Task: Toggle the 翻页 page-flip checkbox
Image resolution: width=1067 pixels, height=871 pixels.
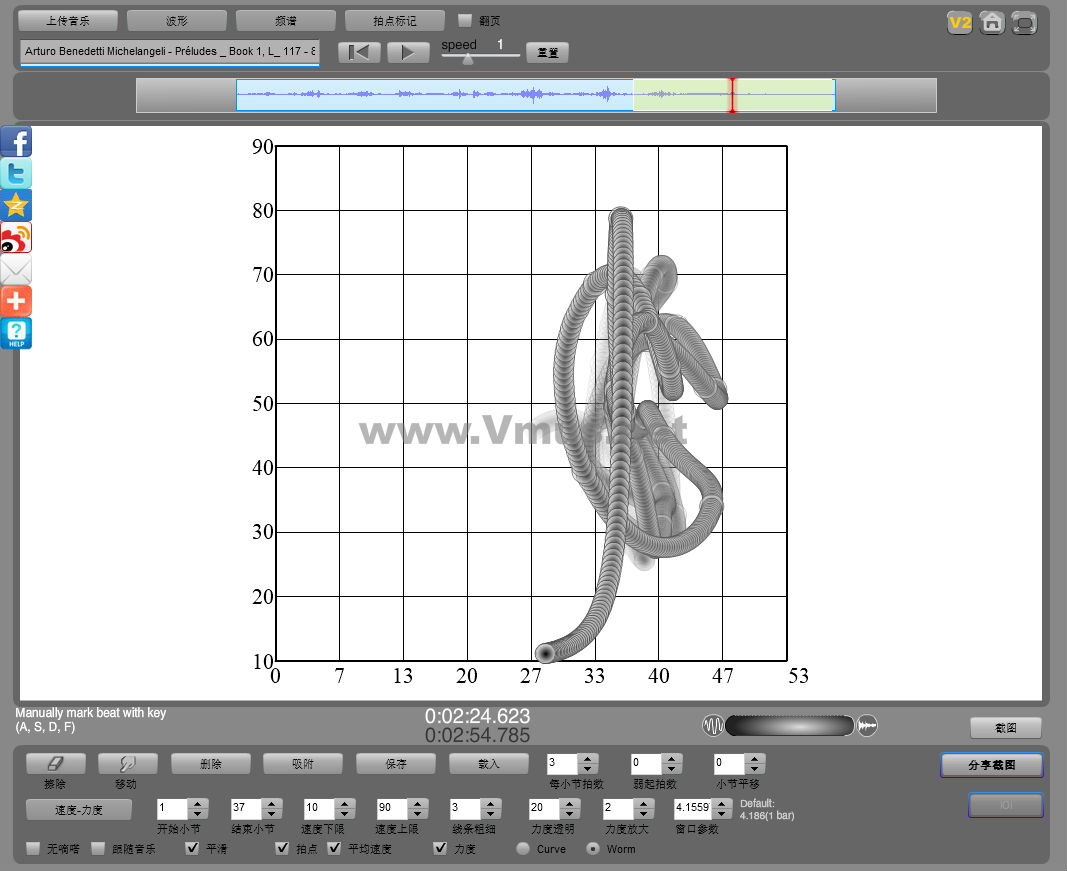Action: [x=465, y=20]
